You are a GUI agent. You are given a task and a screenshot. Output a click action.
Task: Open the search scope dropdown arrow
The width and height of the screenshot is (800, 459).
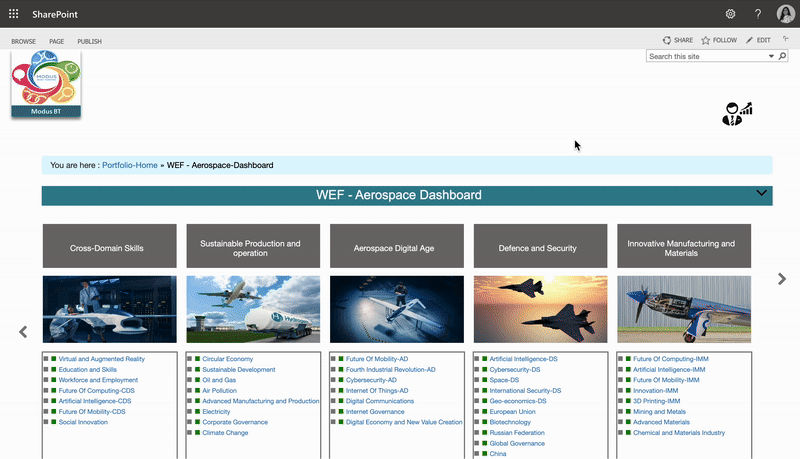coord(771,56)
